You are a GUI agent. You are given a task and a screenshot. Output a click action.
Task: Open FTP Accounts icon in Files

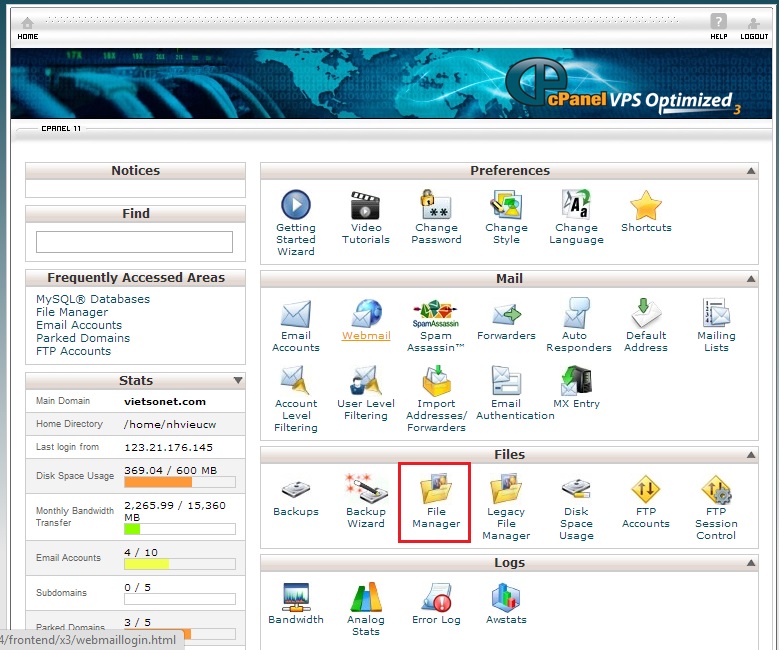(x=646, y=502)
